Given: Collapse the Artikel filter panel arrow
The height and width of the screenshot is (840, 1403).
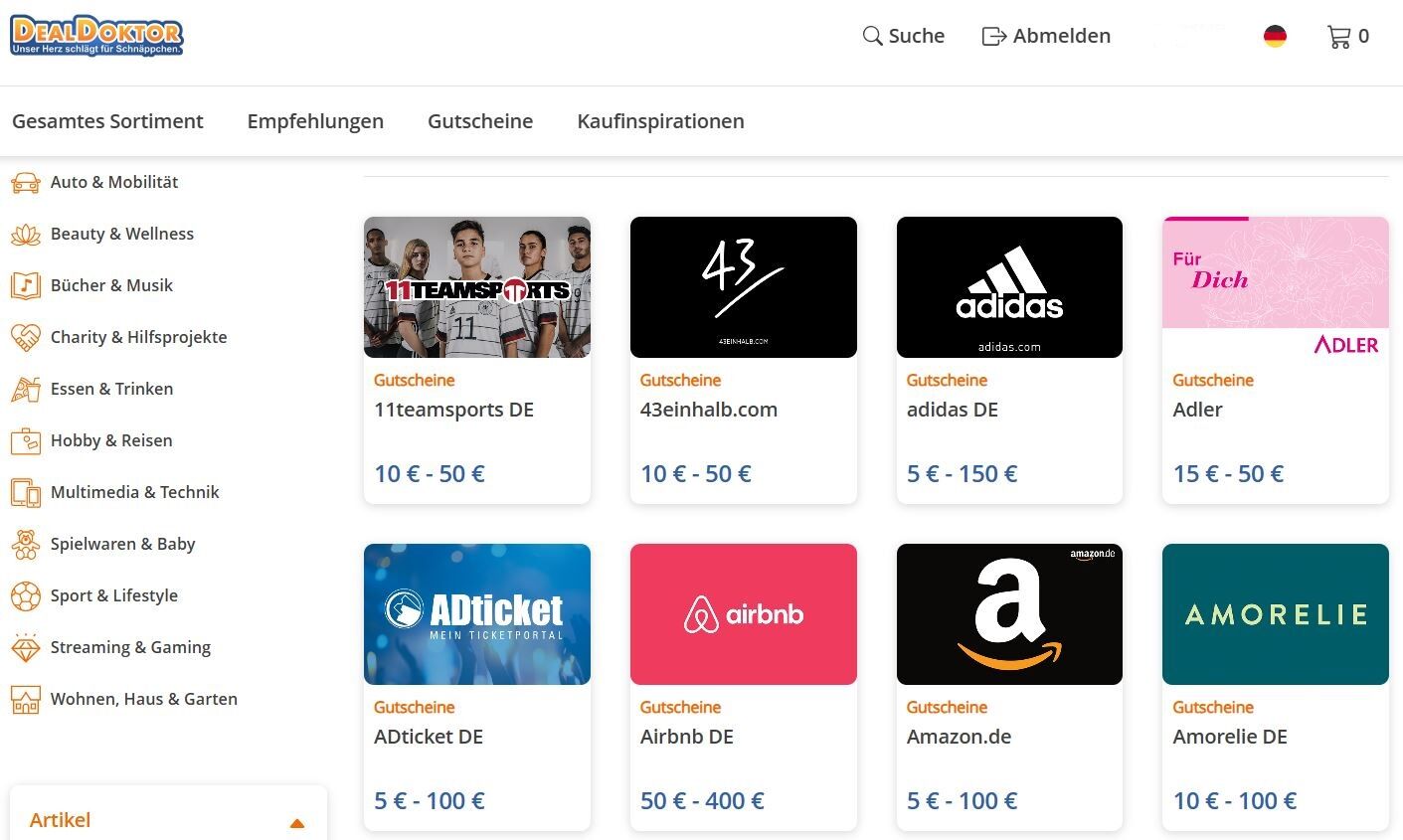Looking at the screenshot, I should pyautogui.click(x=296, y=823).
